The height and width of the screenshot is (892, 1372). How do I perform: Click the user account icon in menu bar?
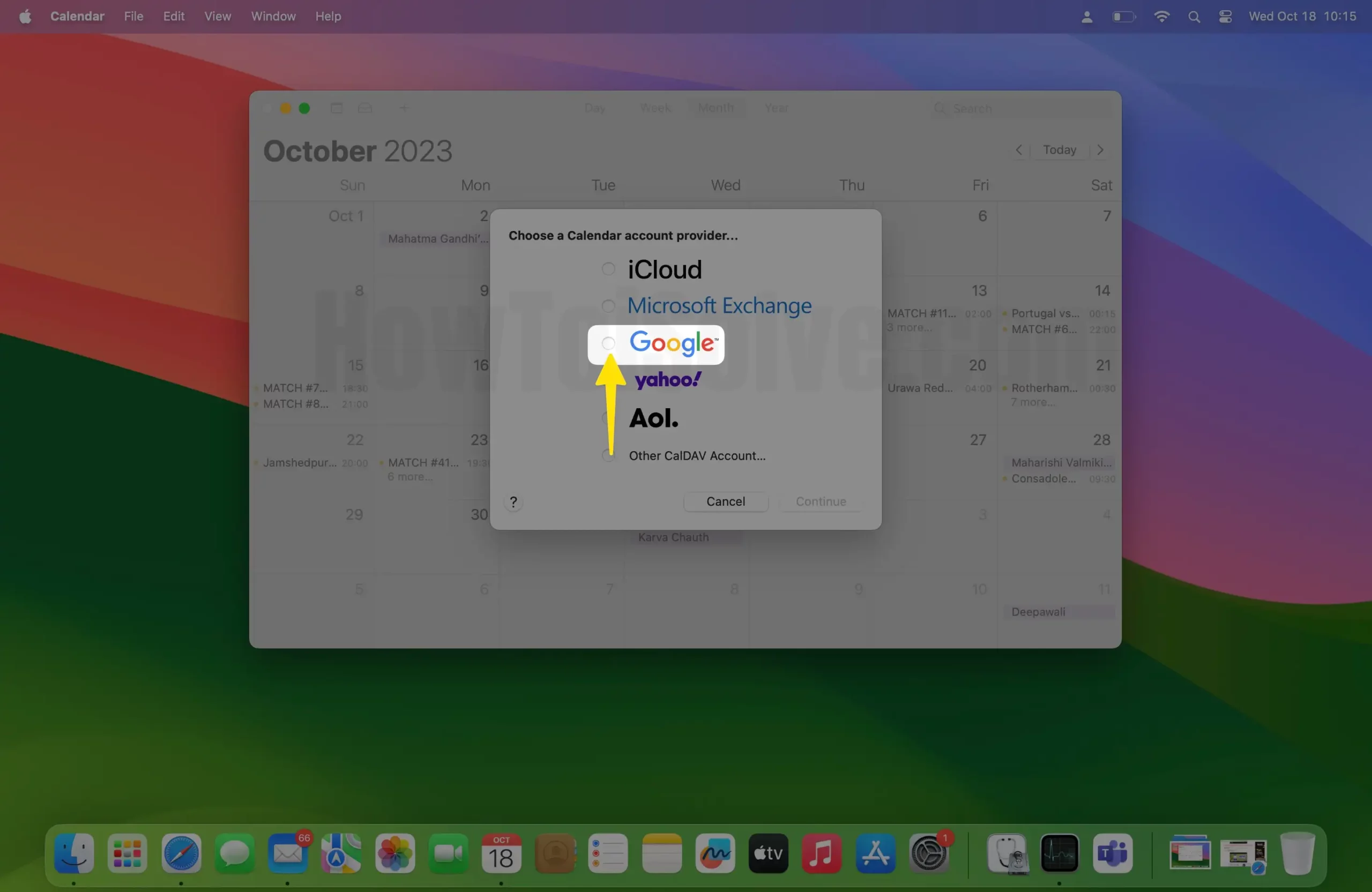point(1087,17)
